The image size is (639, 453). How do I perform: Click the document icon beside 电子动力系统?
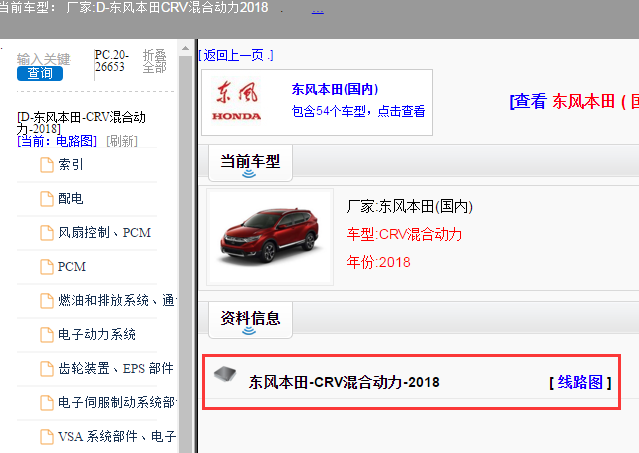point(46,335)
